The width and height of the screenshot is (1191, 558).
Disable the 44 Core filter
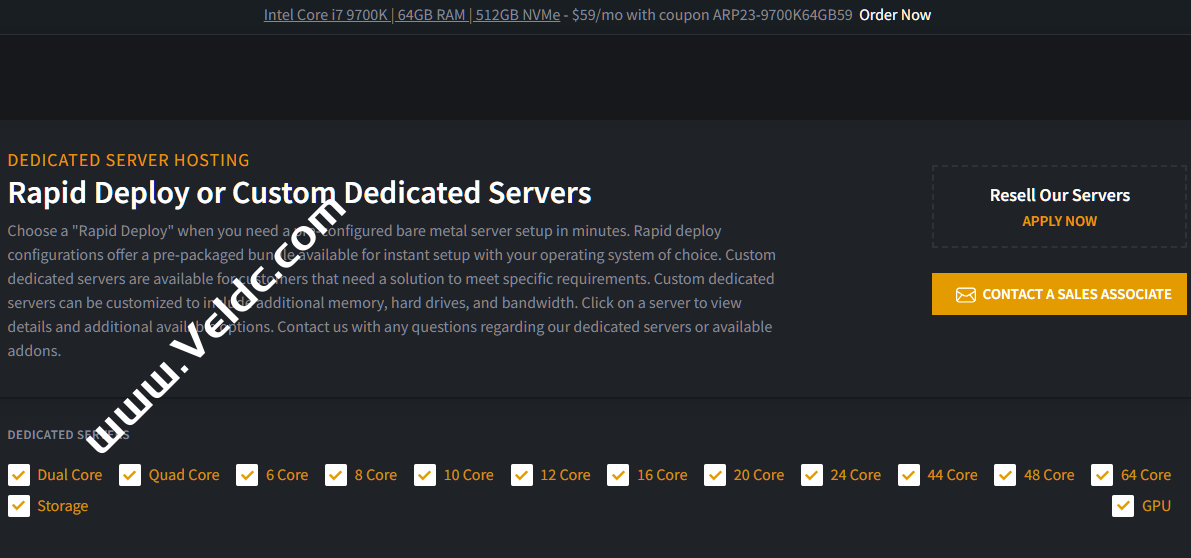908,475
